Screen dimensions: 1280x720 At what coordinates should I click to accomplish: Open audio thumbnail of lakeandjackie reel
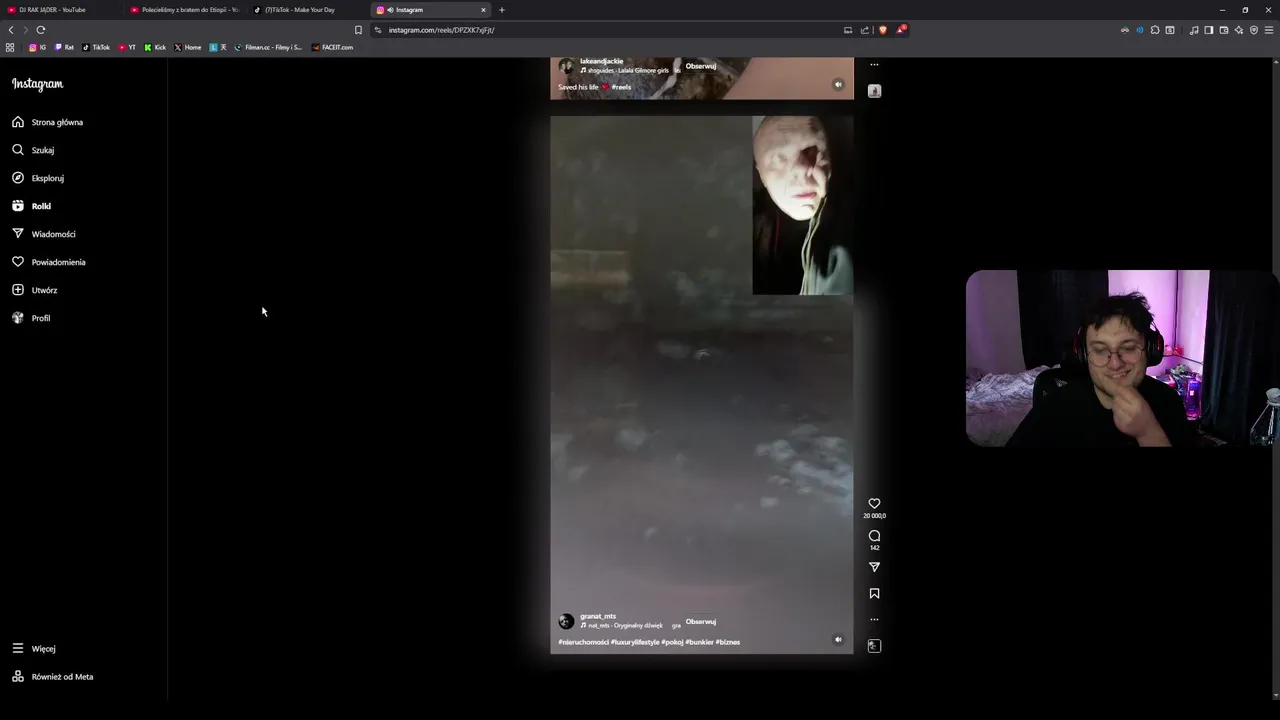point(874,91)
